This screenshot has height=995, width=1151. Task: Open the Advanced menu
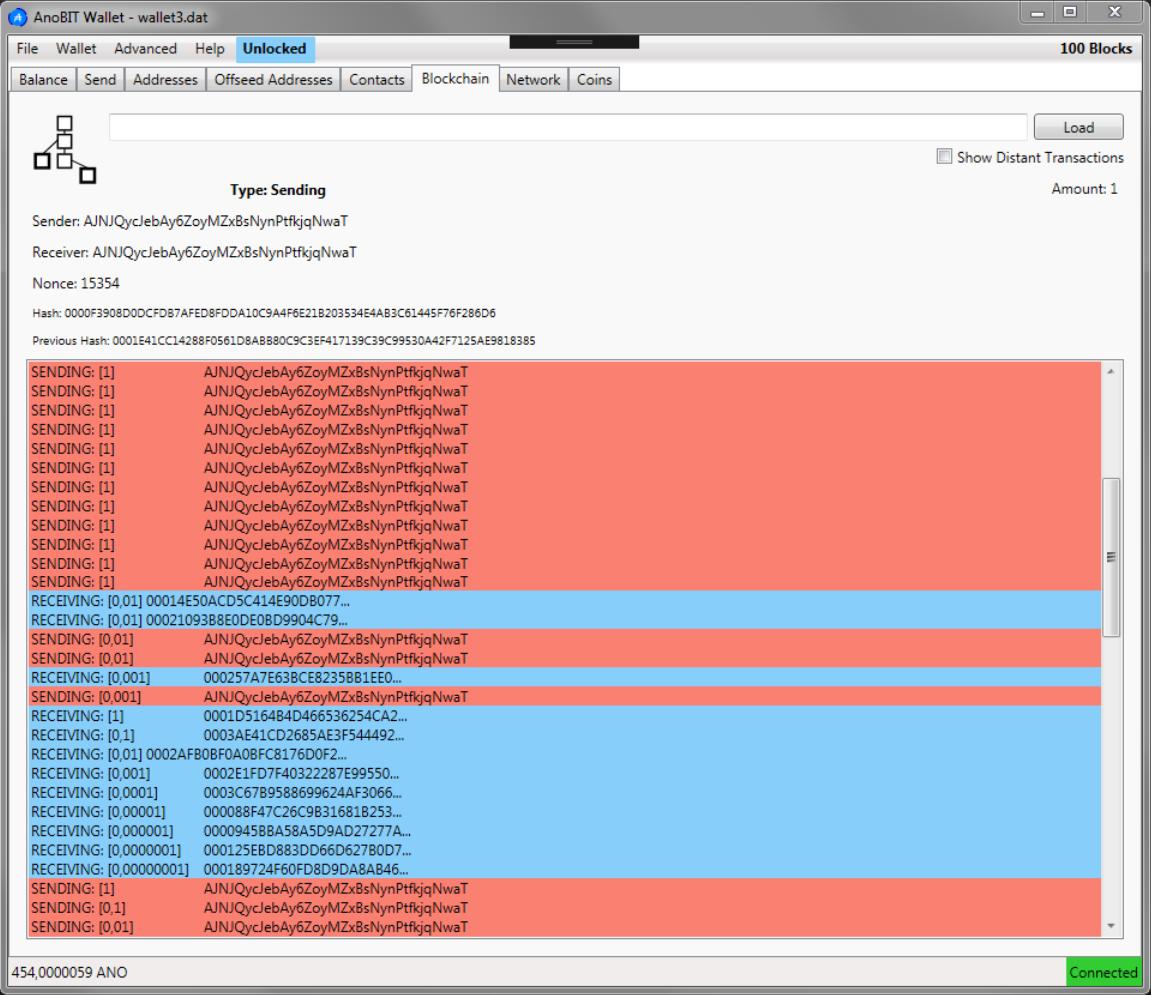click(x=145, y=48)
